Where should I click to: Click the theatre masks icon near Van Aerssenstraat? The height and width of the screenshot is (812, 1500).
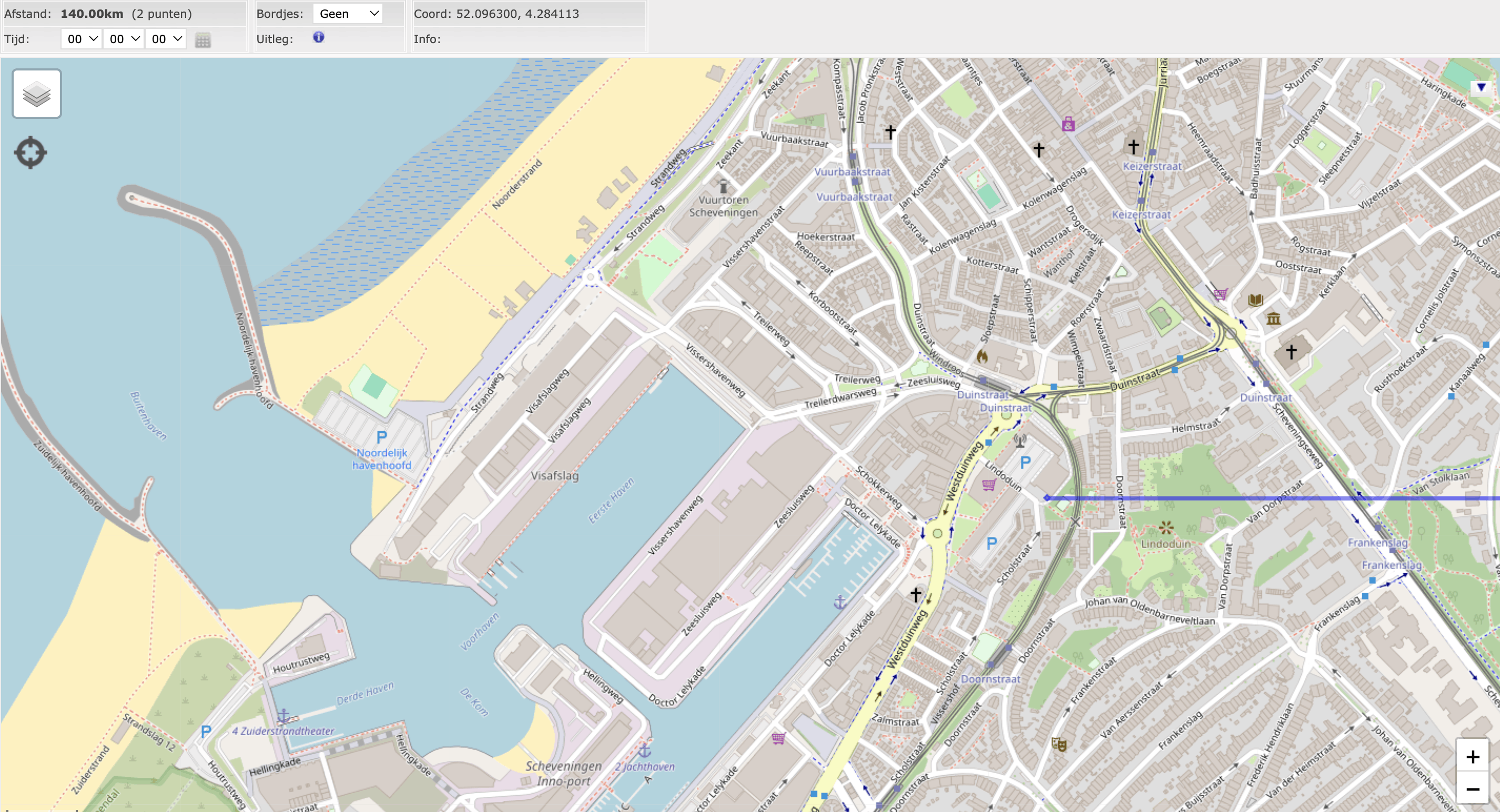(1059, 744)
